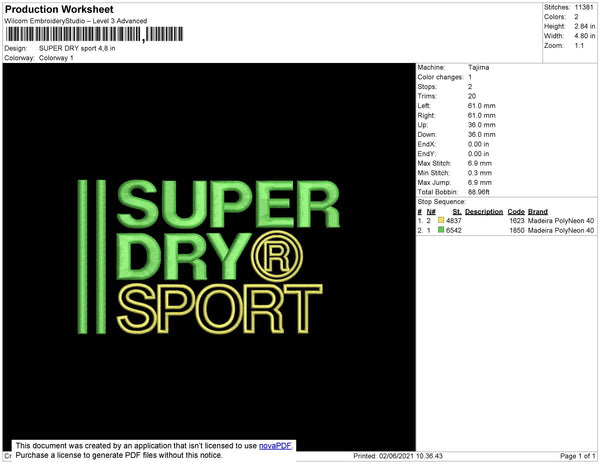Click the 'Purchase a license' notice line
The image size is (600, 464).
pos(119,455)
